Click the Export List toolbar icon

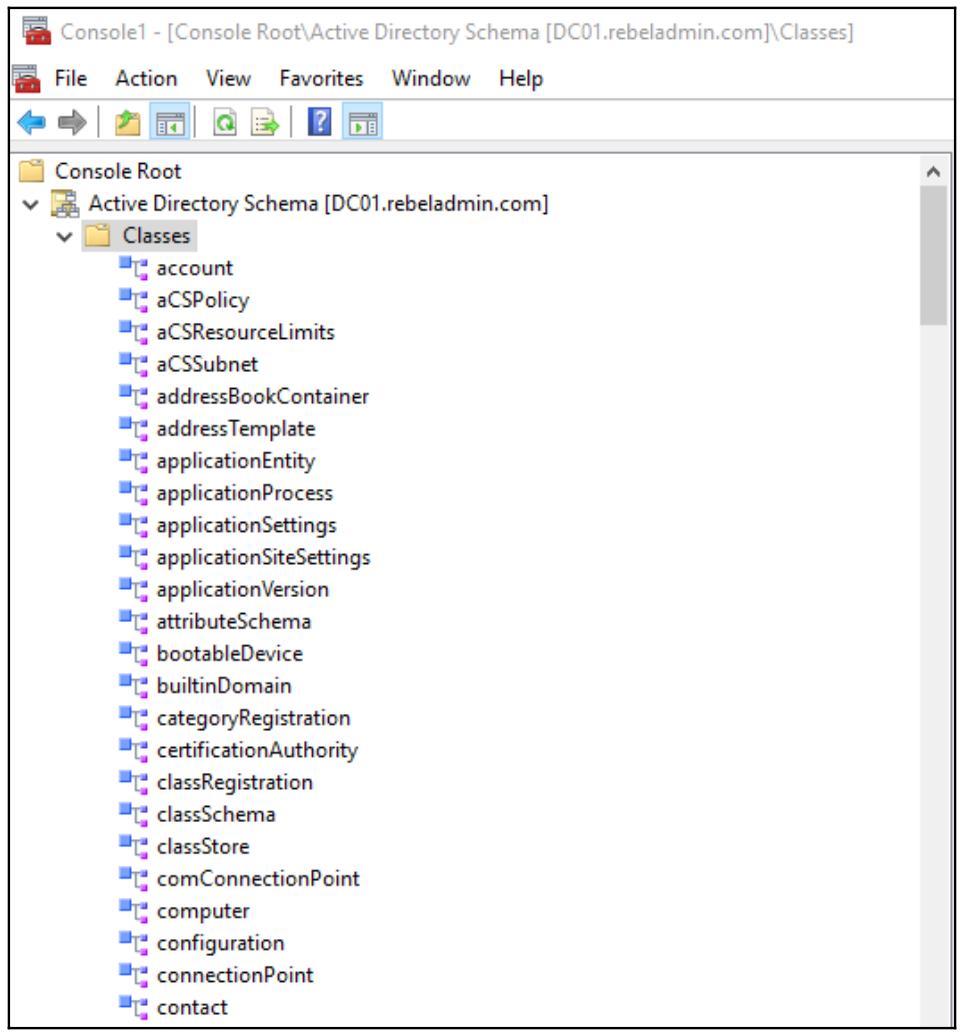click(x=263, y=123)
